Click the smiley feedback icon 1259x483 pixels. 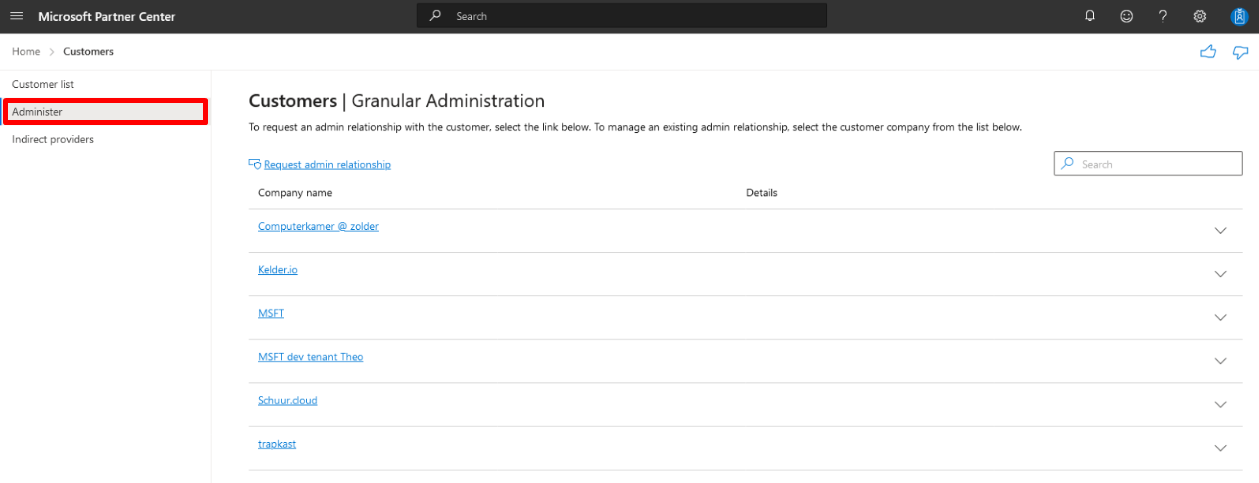[x=1127, y=16]
